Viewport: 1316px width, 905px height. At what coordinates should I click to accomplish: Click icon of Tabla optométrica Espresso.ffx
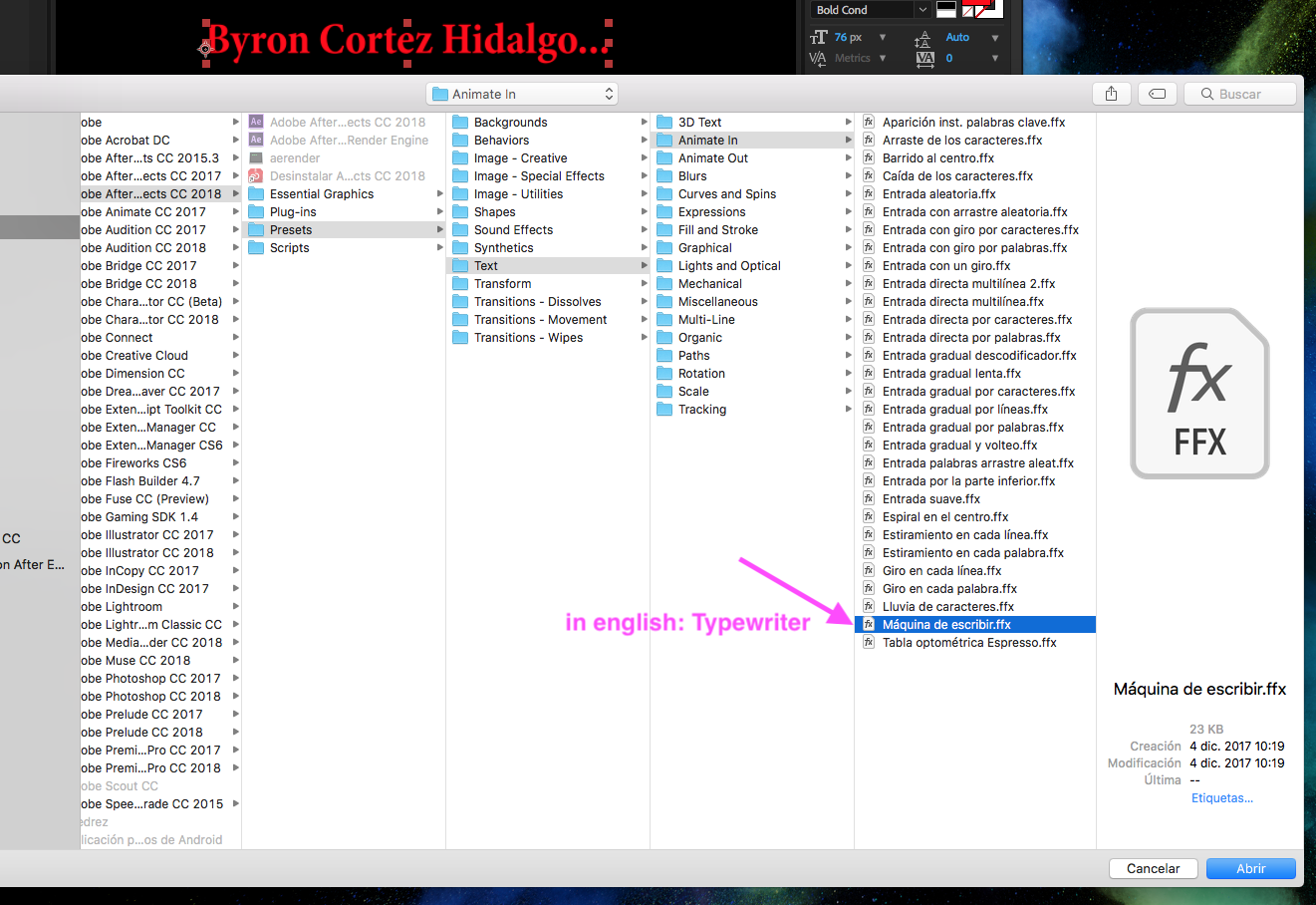869,643
